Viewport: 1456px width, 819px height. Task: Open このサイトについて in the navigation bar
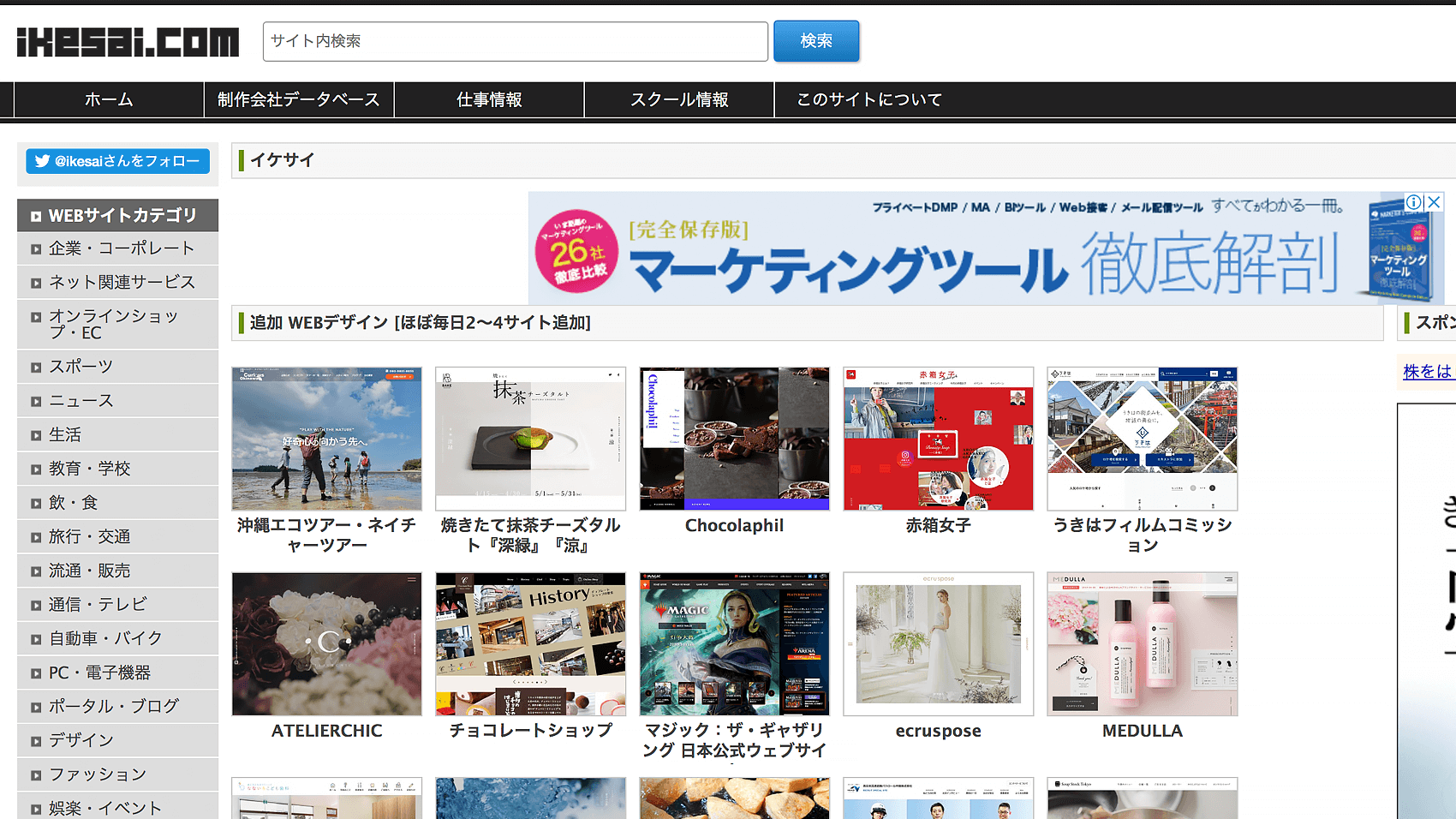pyautogui.click(x=869, y=99)
